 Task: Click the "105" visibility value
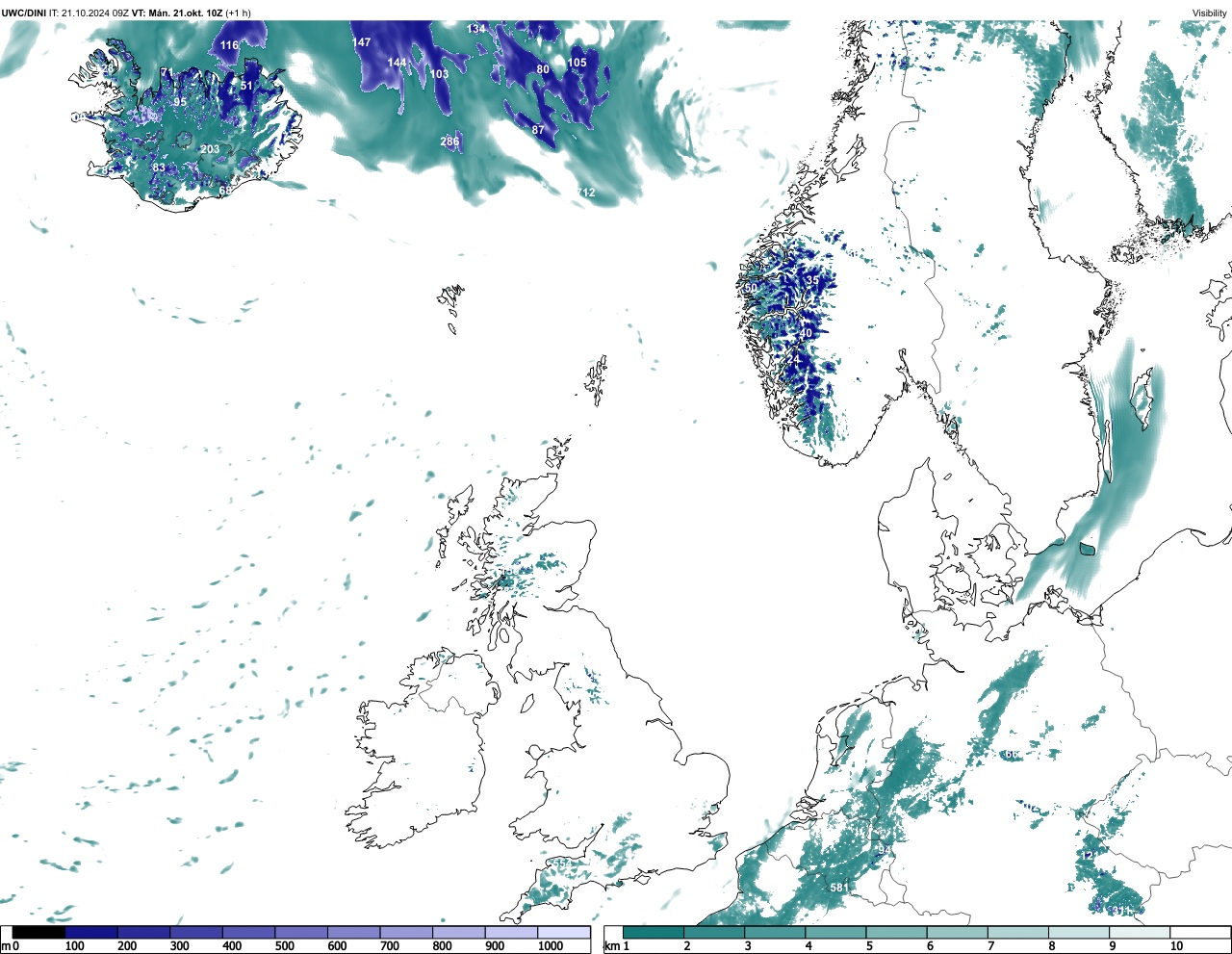click(x=577, y=63)
